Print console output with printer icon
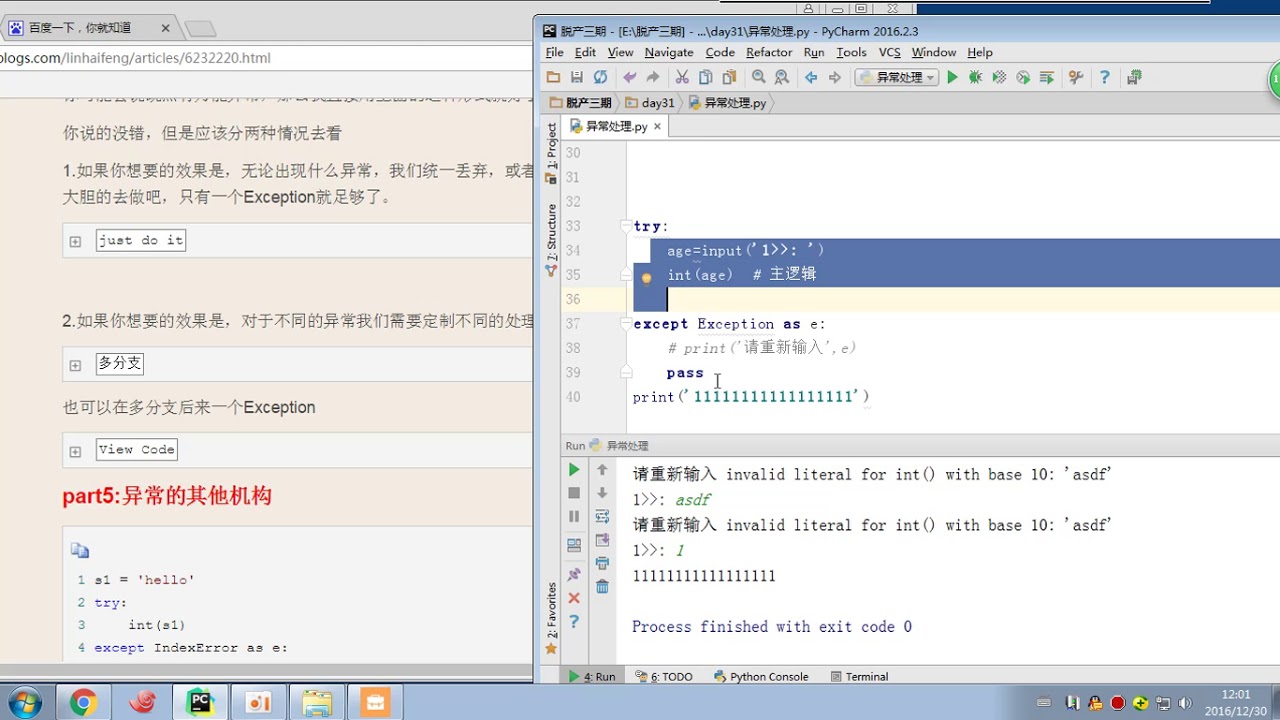 (x=602, y=564)
